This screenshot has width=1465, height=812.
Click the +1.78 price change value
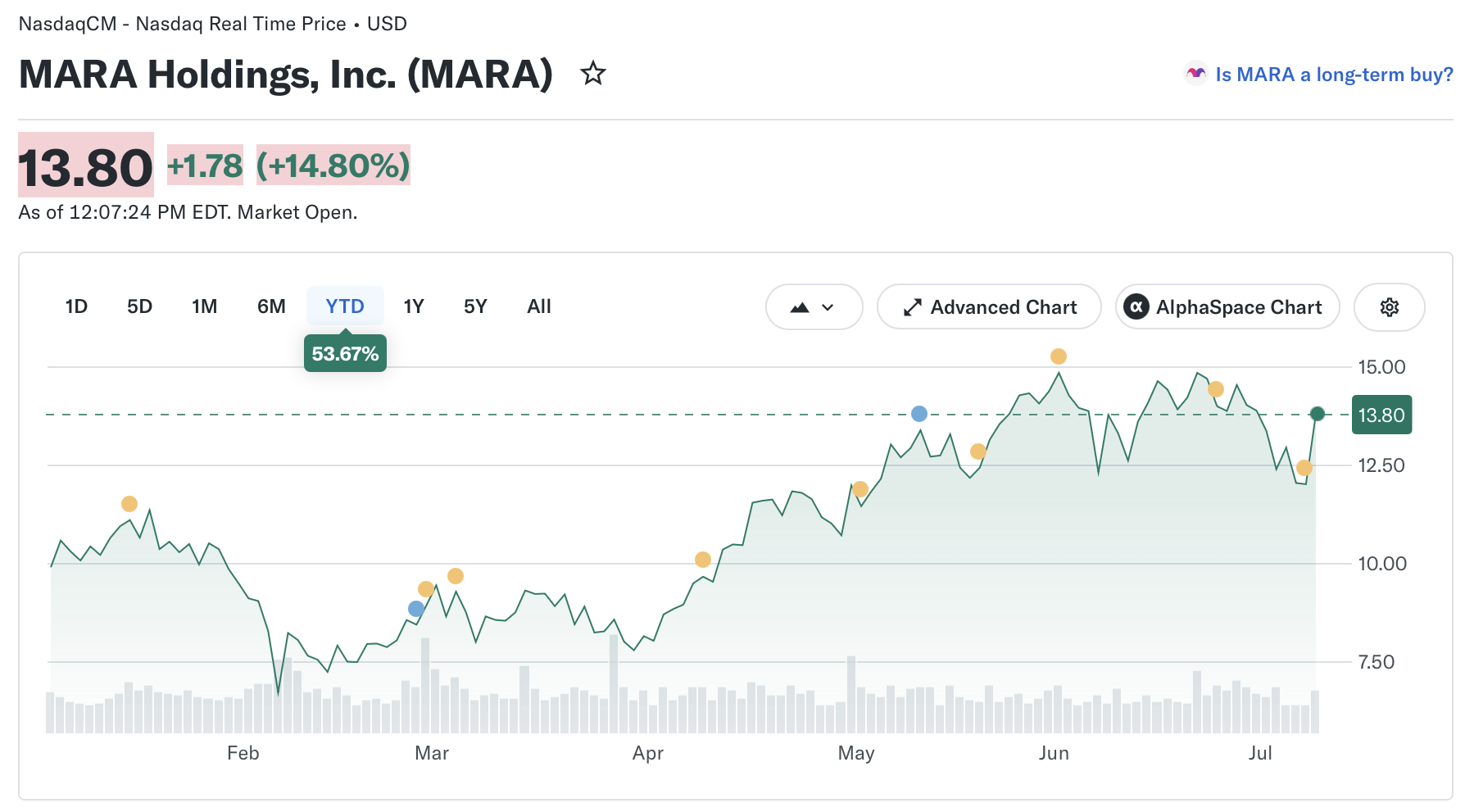(x=205, y=166)
